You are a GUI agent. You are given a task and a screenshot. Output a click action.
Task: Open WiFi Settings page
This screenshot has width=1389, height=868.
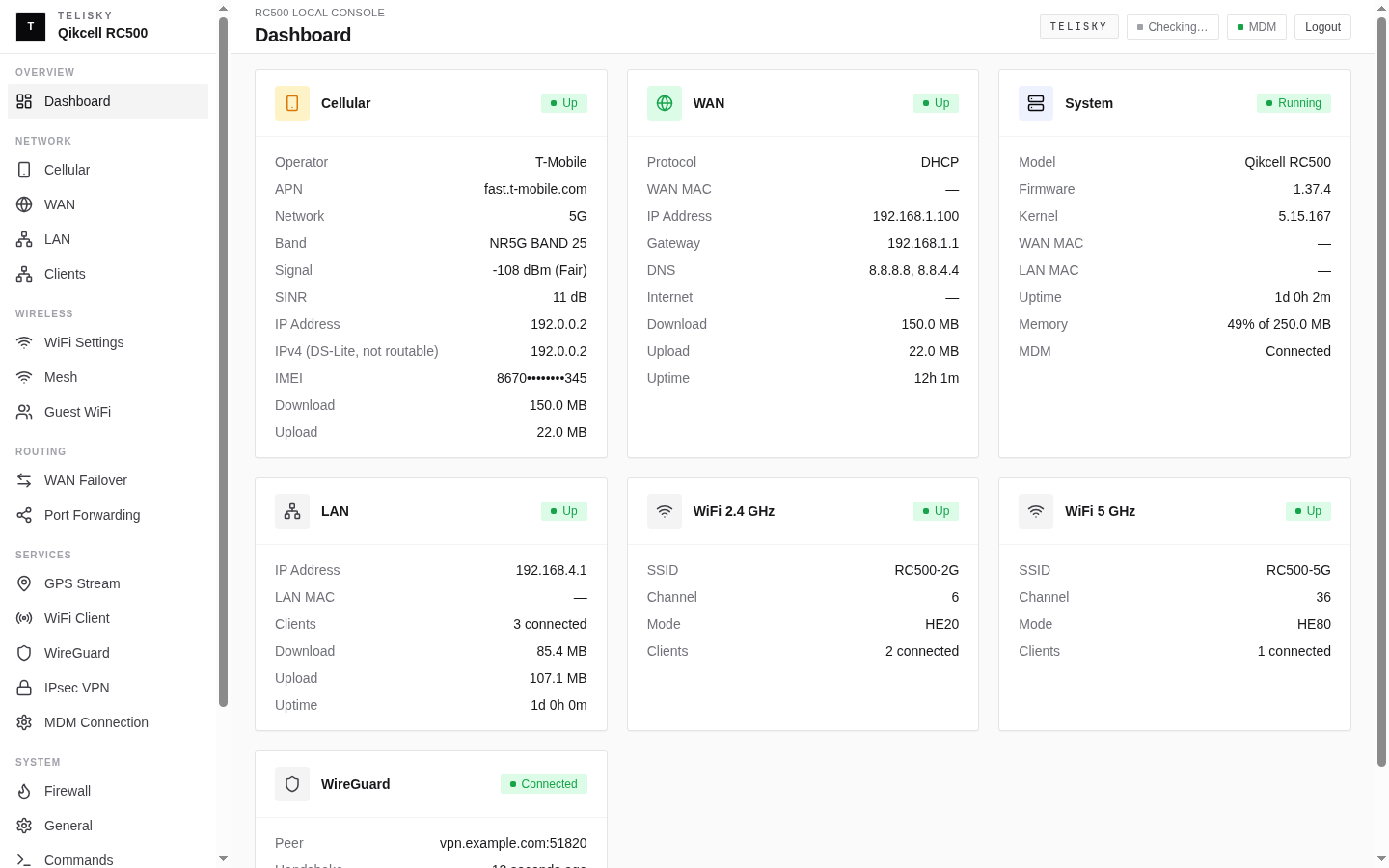[108, 342]
